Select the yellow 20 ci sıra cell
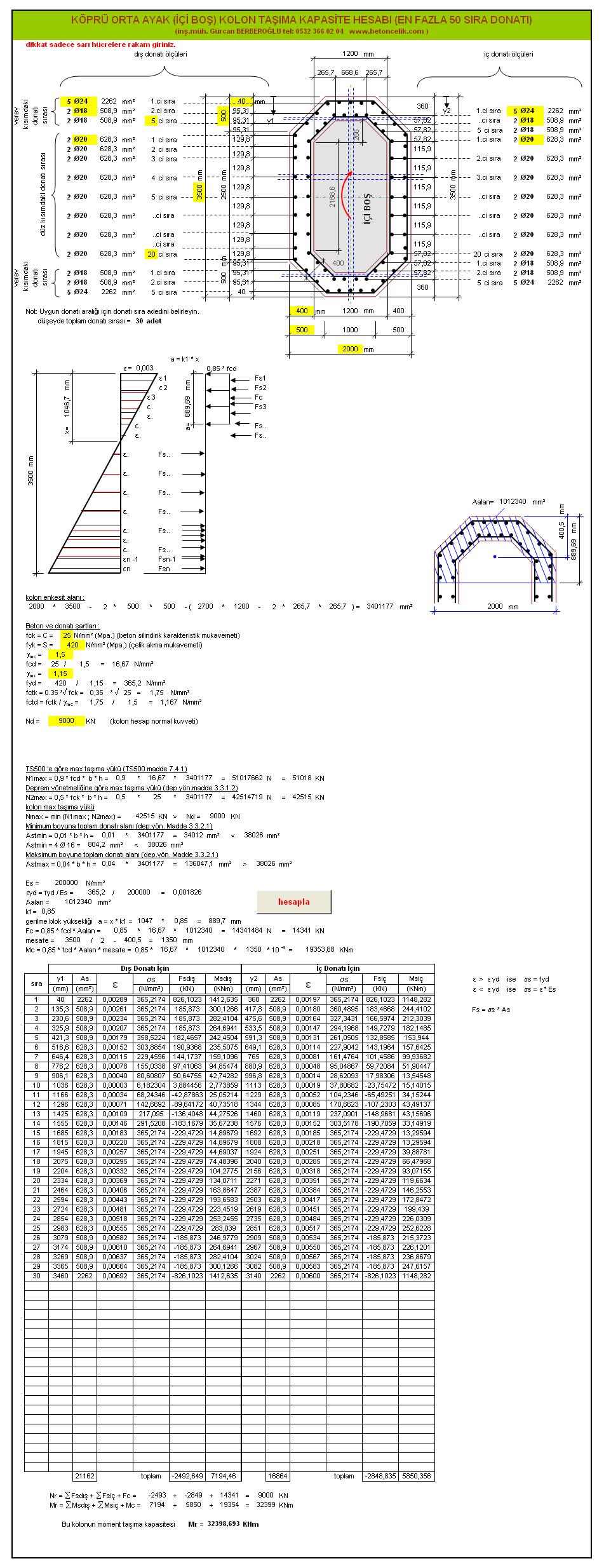Screen dimensions: 604x1568 click(x=151, y=254)
